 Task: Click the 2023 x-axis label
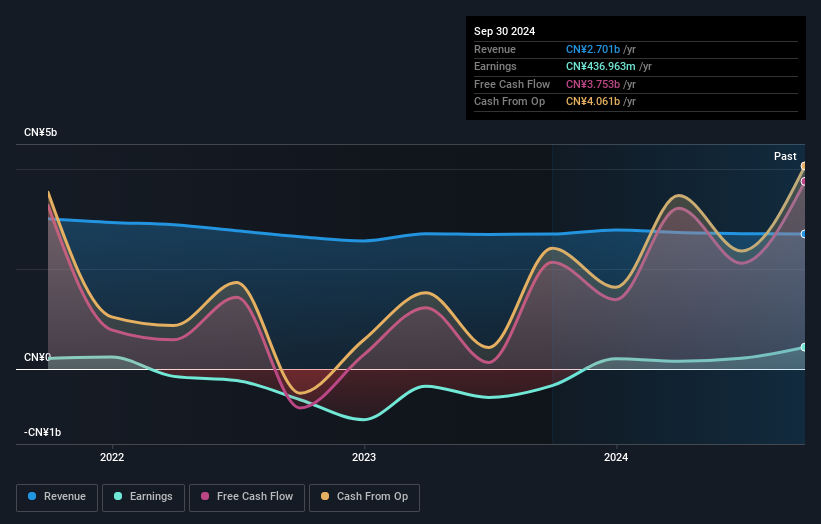[364, 458]
